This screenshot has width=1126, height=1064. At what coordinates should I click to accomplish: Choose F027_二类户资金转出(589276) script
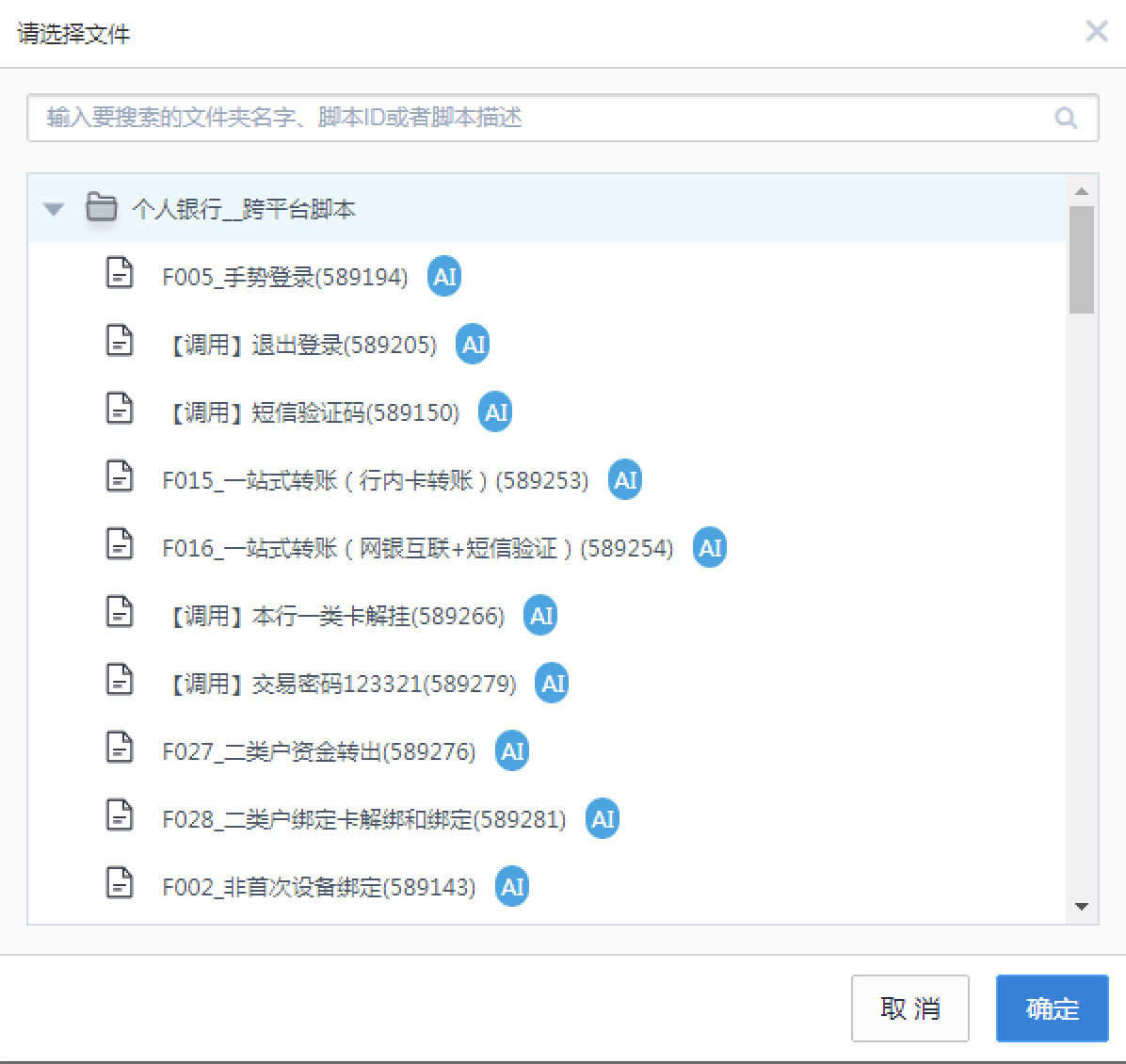[318, 751]
